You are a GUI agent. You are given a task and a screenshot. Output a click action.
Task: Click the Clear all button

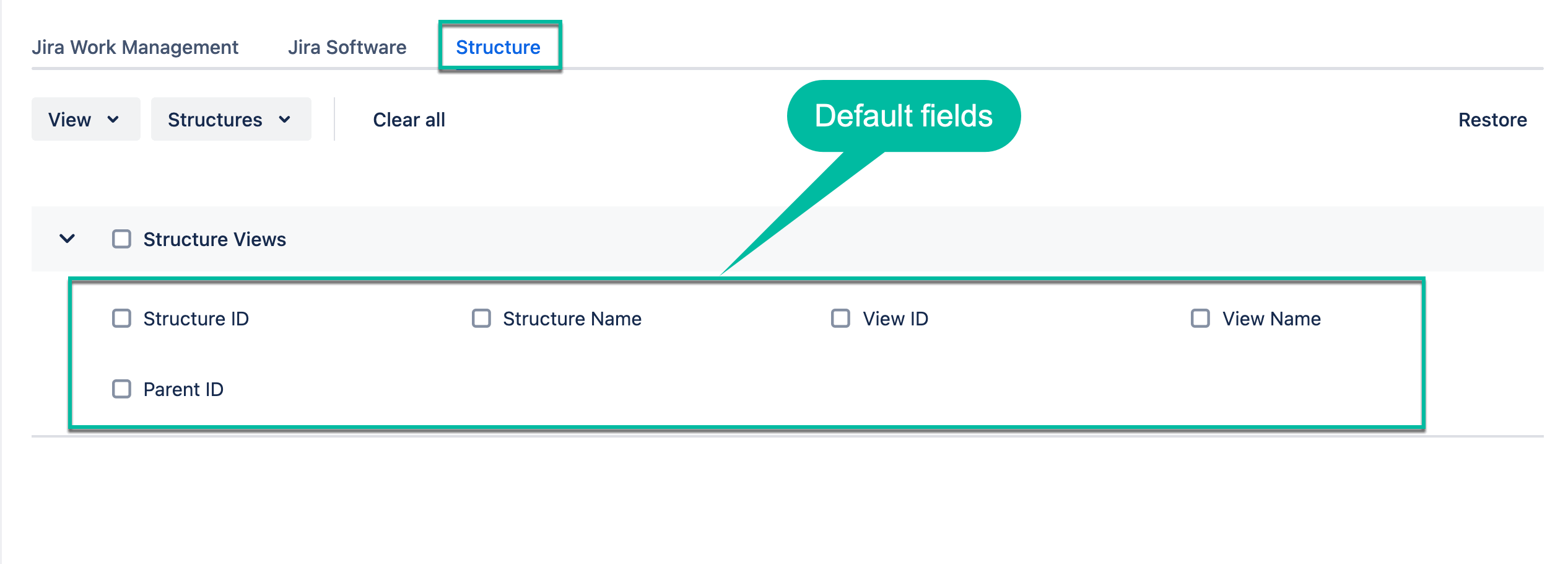point(408,119)
